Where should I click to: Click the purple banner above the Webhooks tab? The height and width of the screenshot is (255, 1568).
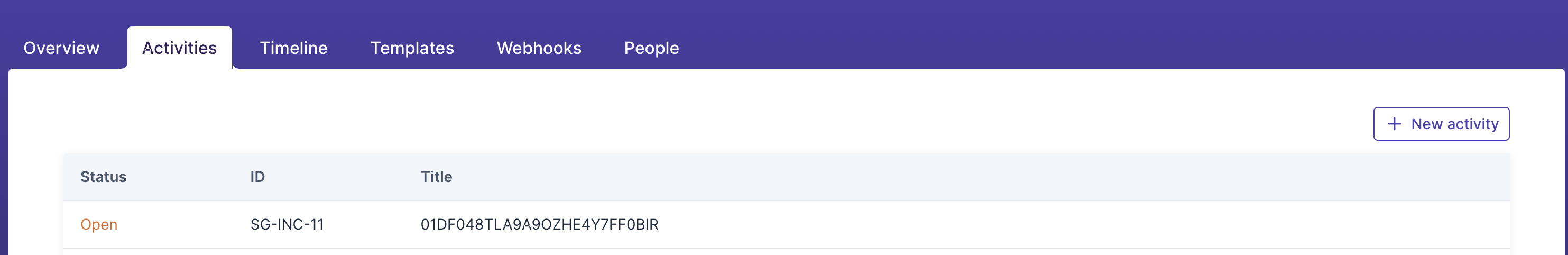click(x=539, y=12)
